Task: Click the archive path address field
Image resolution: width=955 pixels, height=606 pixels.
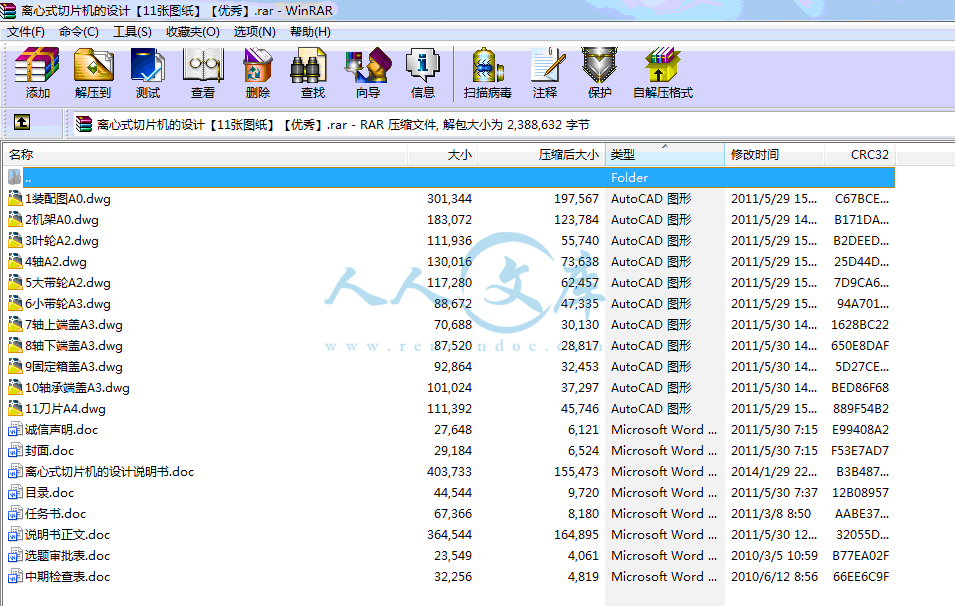Action: [512, 125]
